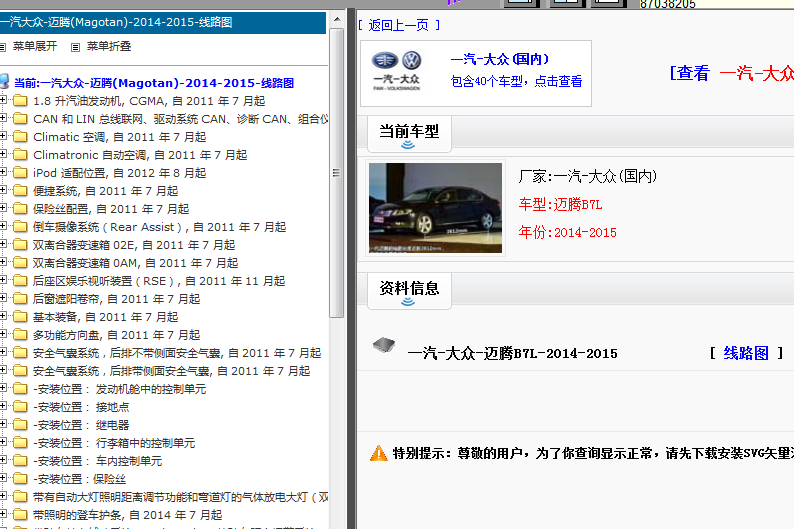Expand the -安装位置: 发动机舱中的控制单元 node
This screenshot has width=794, height=529.
3,388
